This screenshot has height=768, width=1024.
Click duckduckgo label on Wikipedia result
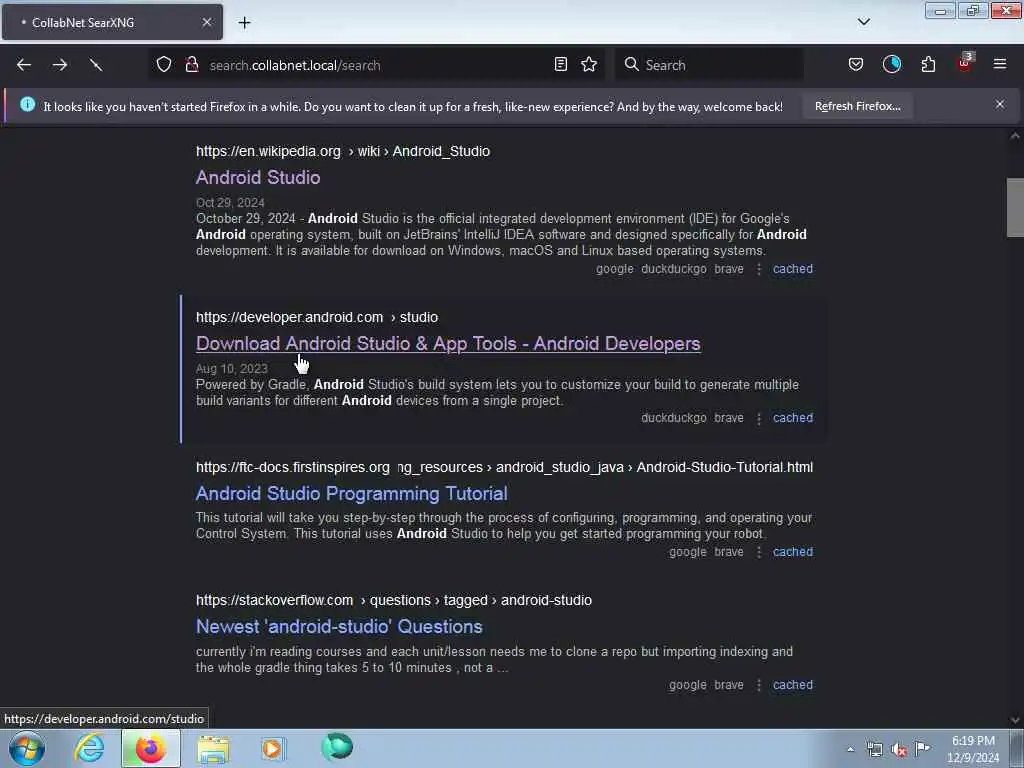coord(673,269)
